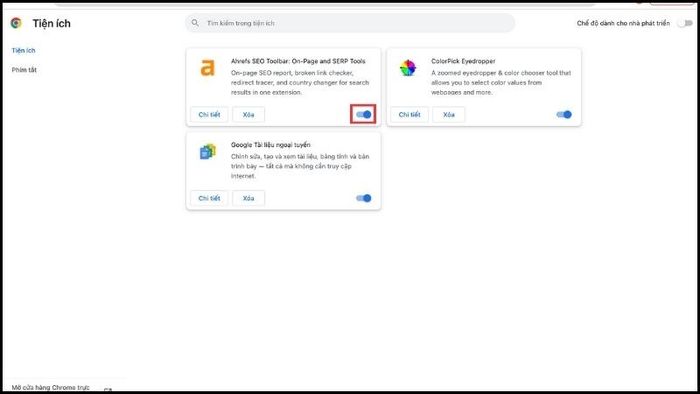The height and width of the screenshot is (394, 700).
Task: Click the description starting A zoomed eyedropper
Action: pyautogui.click(x=501, y=83)
